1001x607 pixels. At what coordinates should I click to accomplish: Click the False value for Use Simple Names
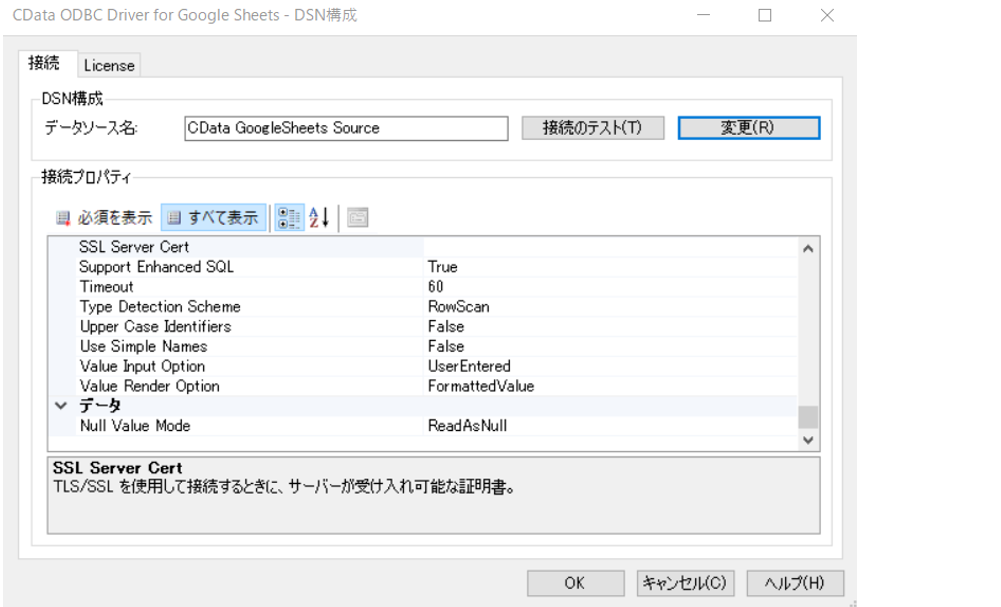click(446, 346)
